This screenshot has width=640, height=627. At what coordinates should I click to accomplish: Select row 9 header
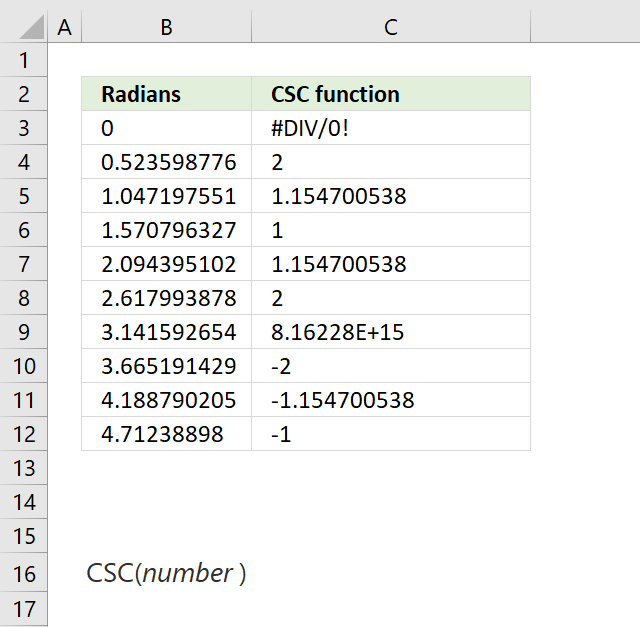pos(24,331)
